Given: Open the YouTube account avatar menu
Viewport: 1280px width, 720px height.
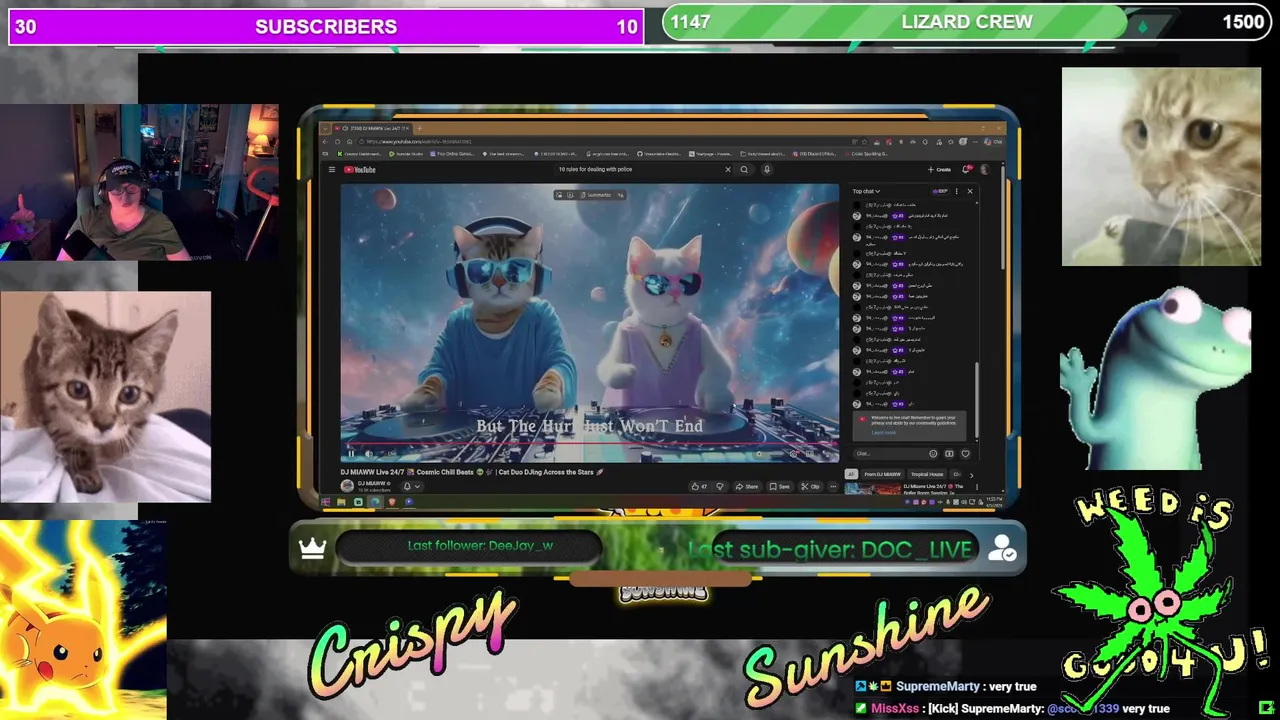Looking at the screenshot, I should [x=985, y=169].
